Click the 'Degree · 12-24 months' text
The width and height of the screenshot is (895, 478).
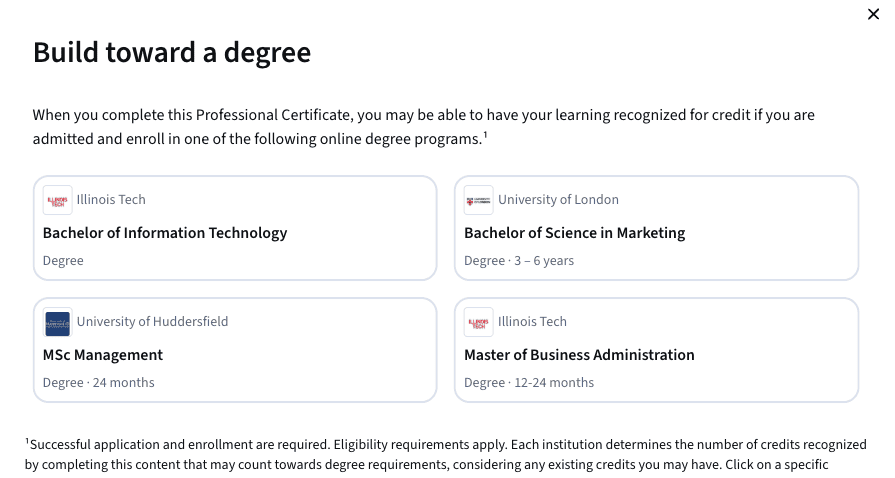529,383
